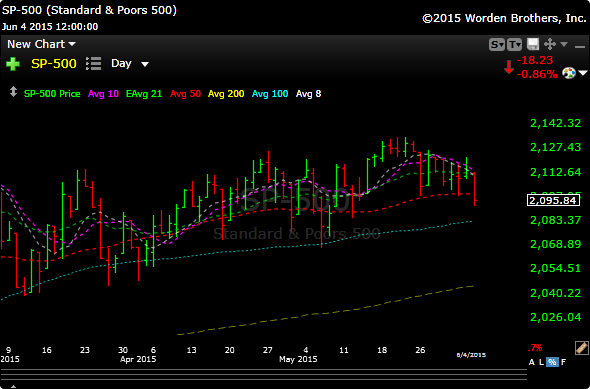This screenshot has height=389, width=590.
Task: Click the color palette chart style icon
Action: (x=569, y=73)
